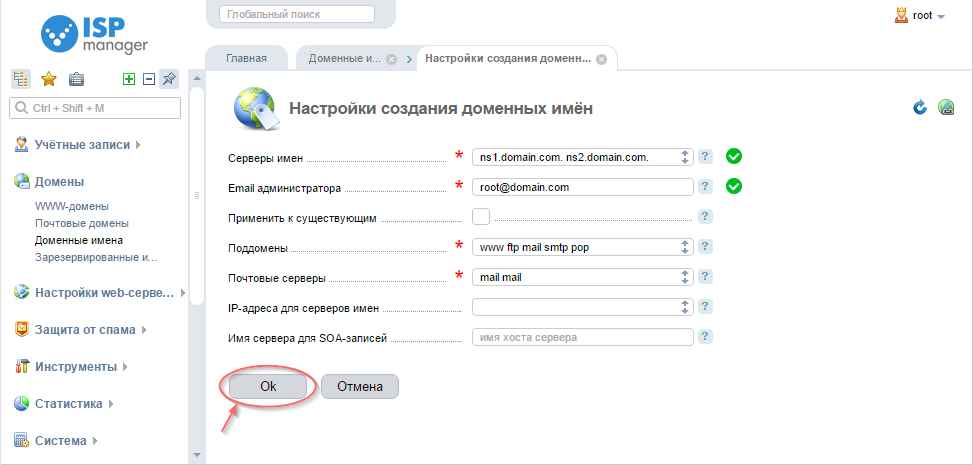Image resolution: width=973 pixels, height=465 pixels.
Task: Close the Настройки создания доменн... tab
Action: pyautogui.click(x=601, y=60)
